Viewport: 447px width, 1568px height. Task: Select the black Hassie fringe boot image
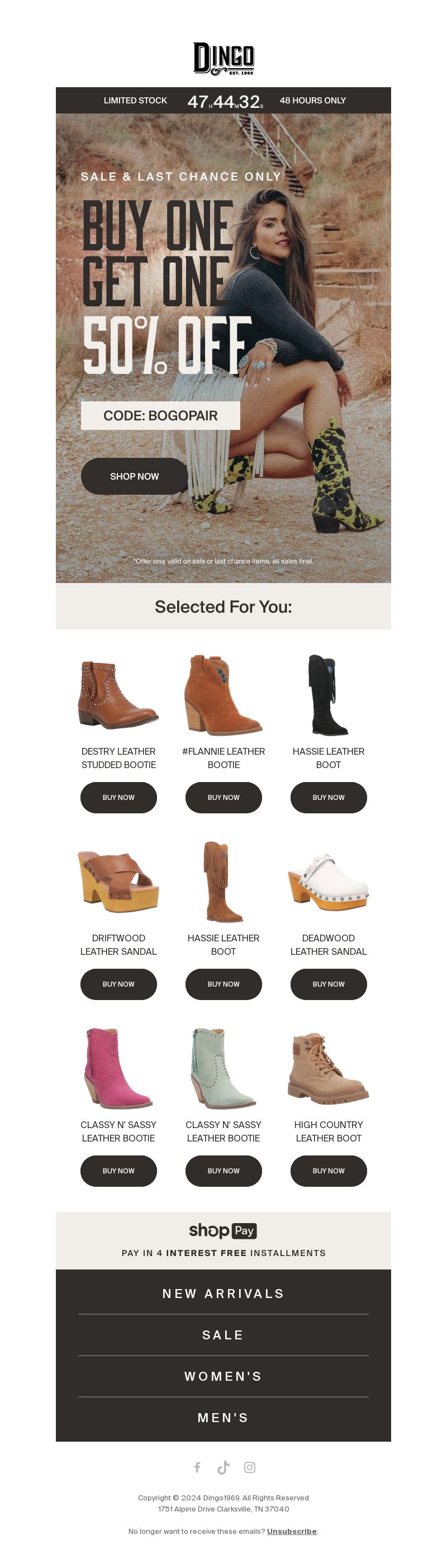329,695
